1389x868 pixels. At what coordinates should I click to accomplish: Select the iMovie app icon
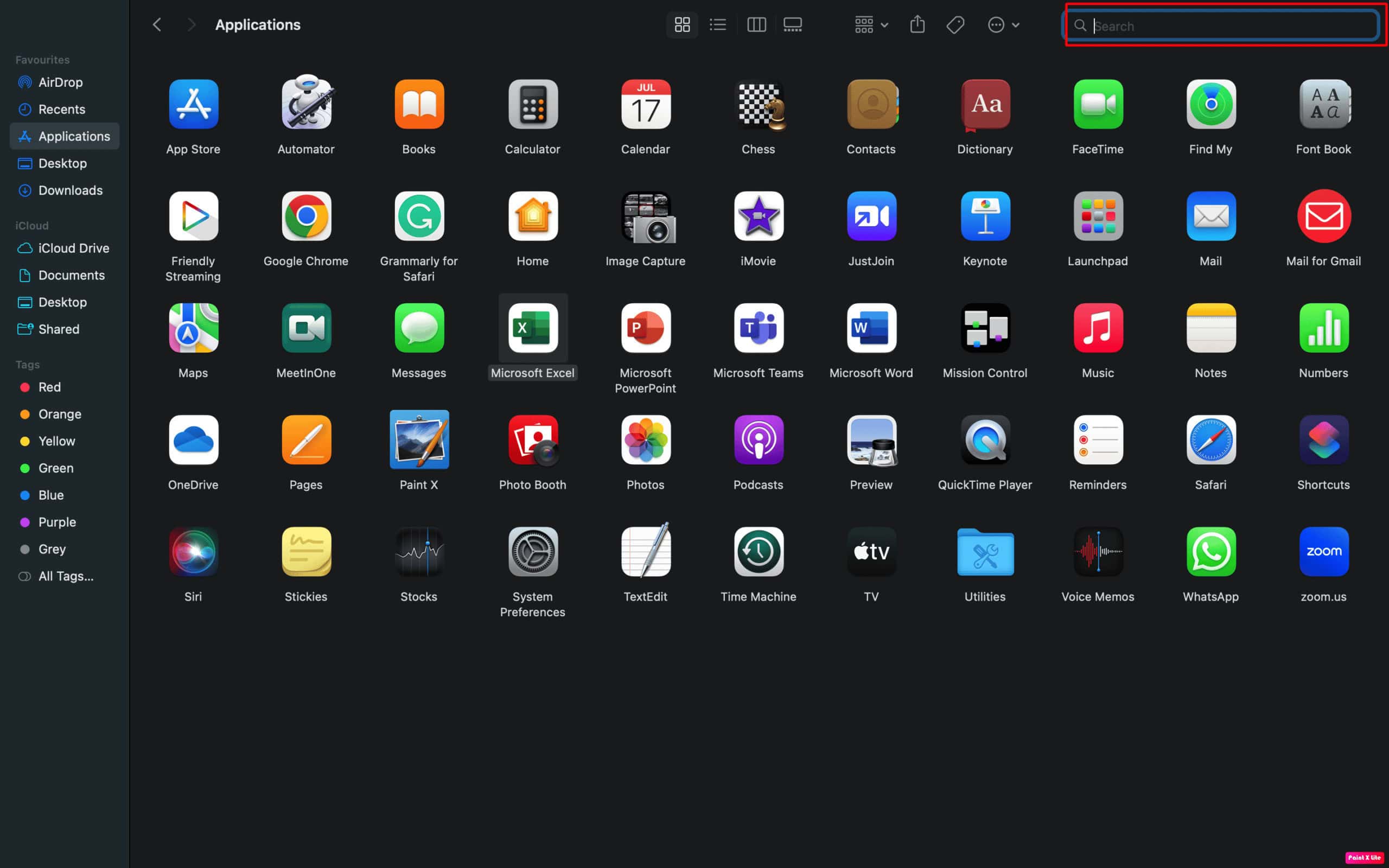pos(759,216)
